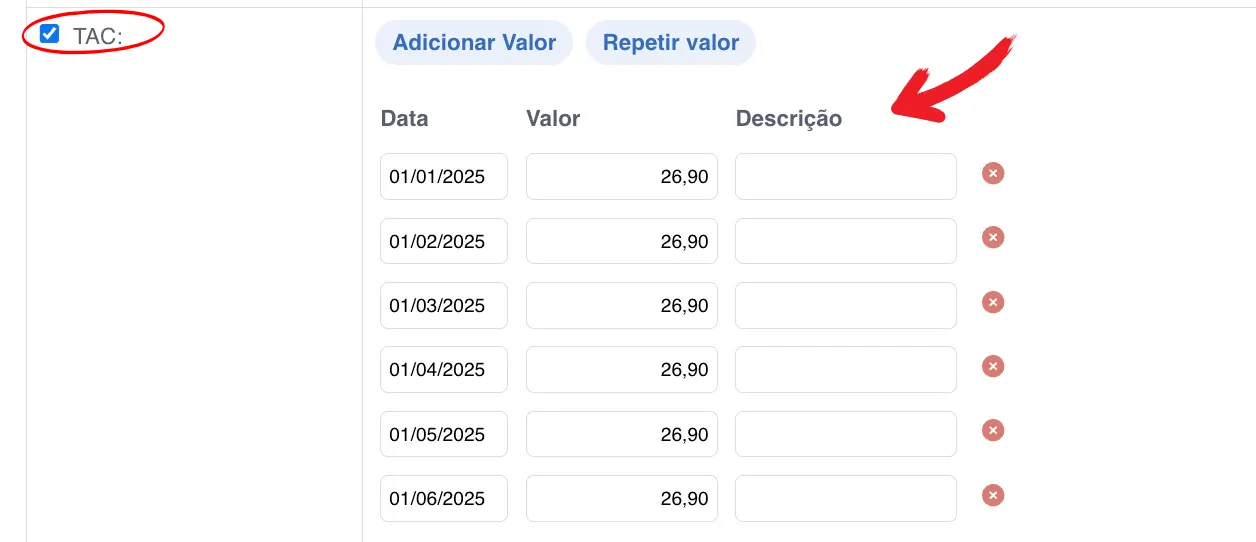
Task: Uncheck the TAC checkbox
Action: (49, 34)
